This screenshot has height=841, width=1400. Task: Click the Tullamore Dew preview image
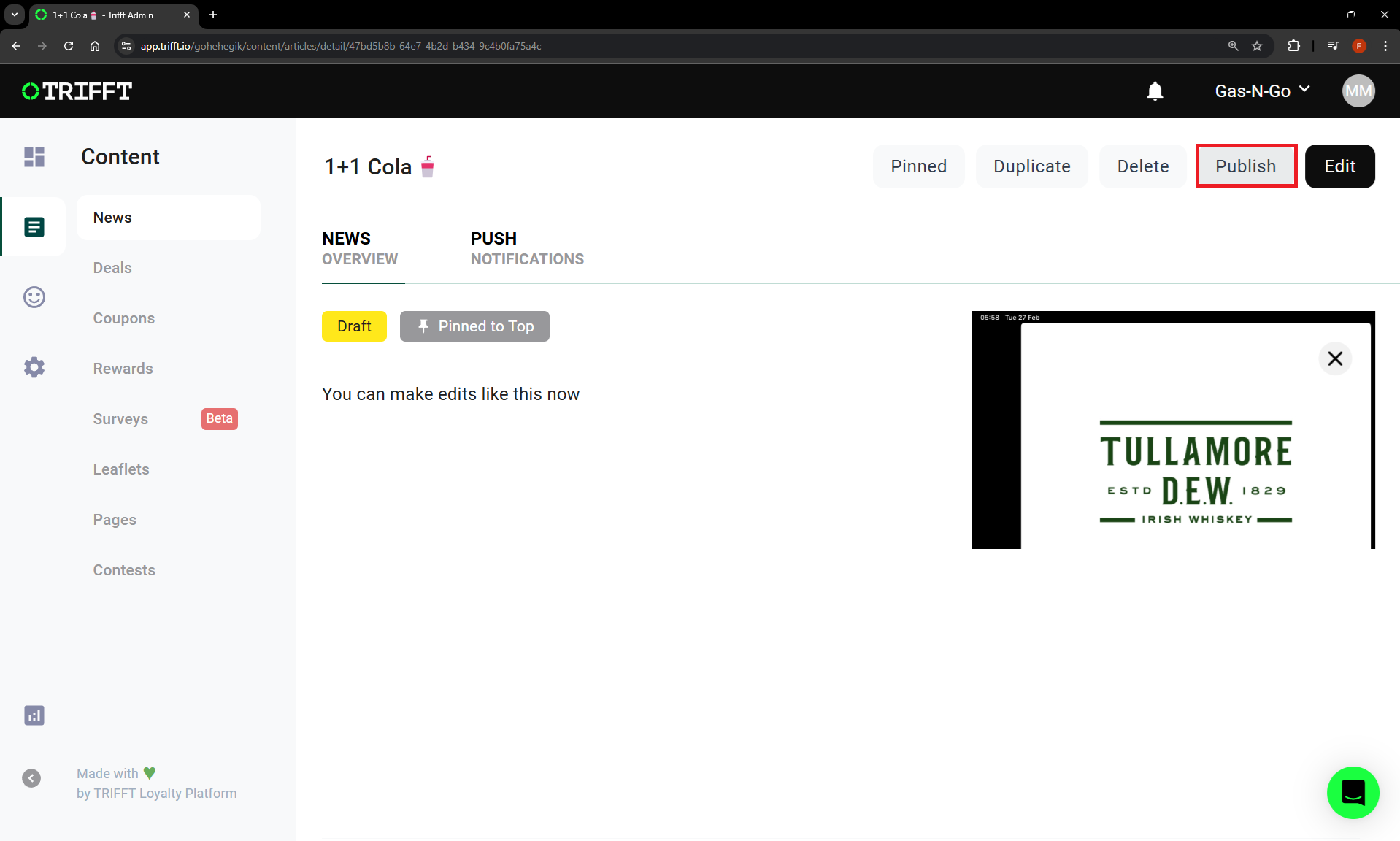[x=1173, y=430]
